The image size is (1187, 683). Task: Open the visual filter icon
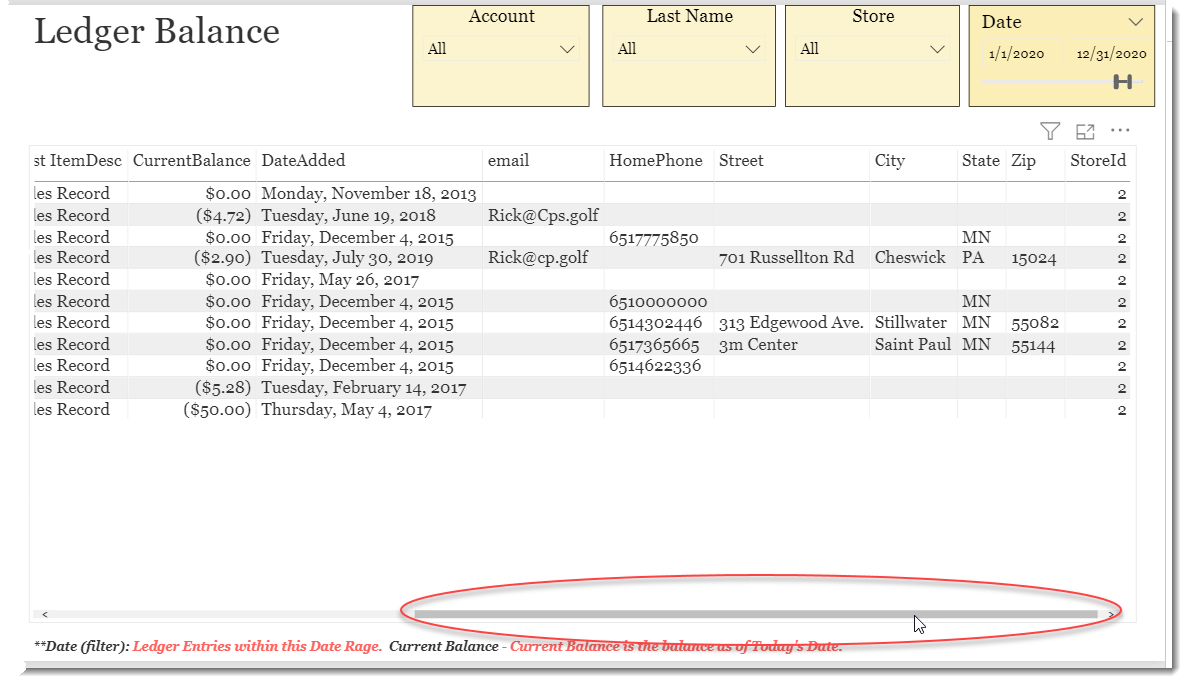coord(1049,131)
